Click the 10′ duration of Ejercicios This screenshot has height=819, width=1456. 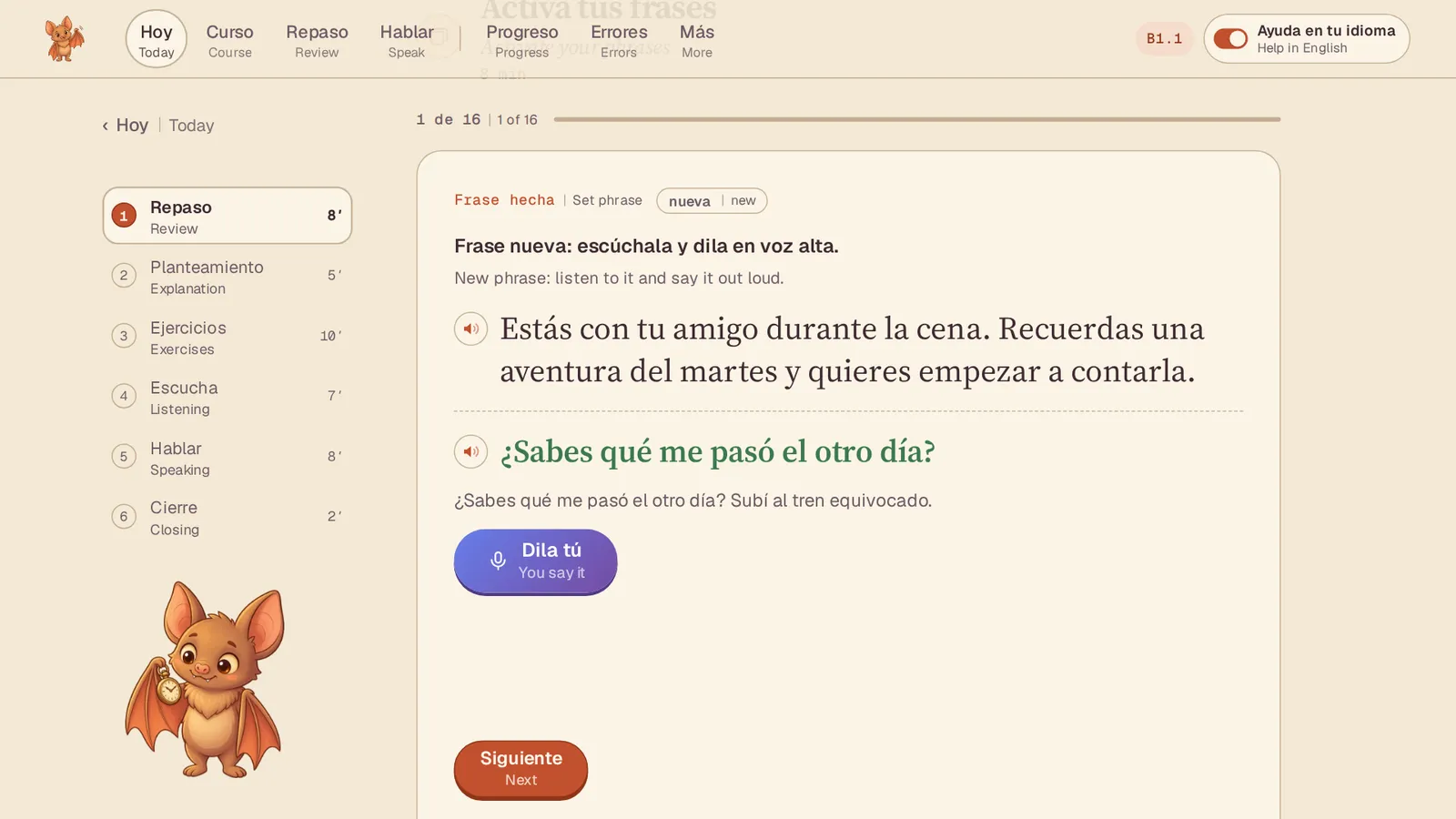click(331, 336)
